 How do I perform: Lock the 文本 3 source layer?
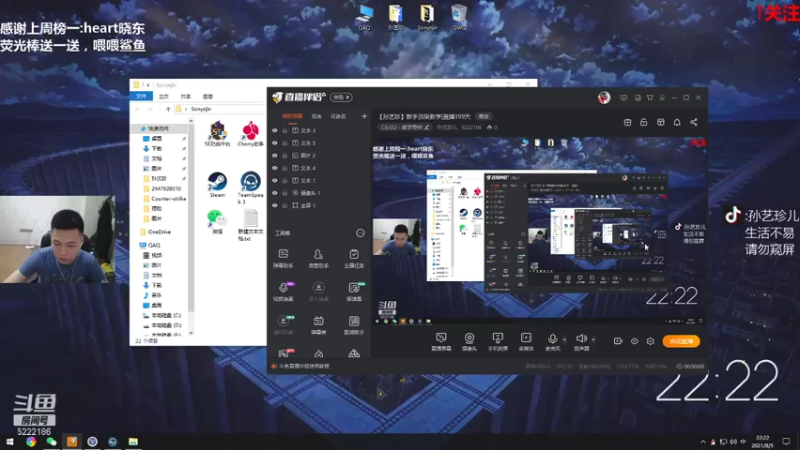click(285, 131)
